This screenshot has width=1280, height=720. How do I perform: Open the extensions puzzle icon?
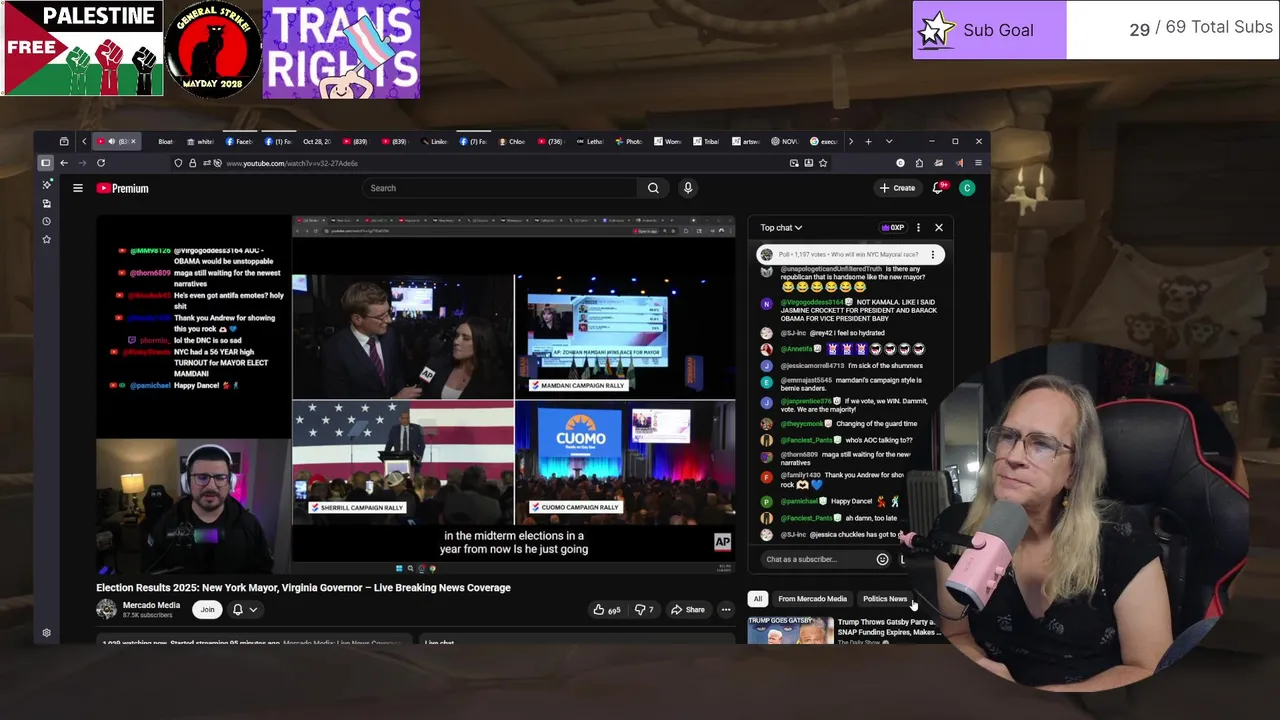pos(919,163)
